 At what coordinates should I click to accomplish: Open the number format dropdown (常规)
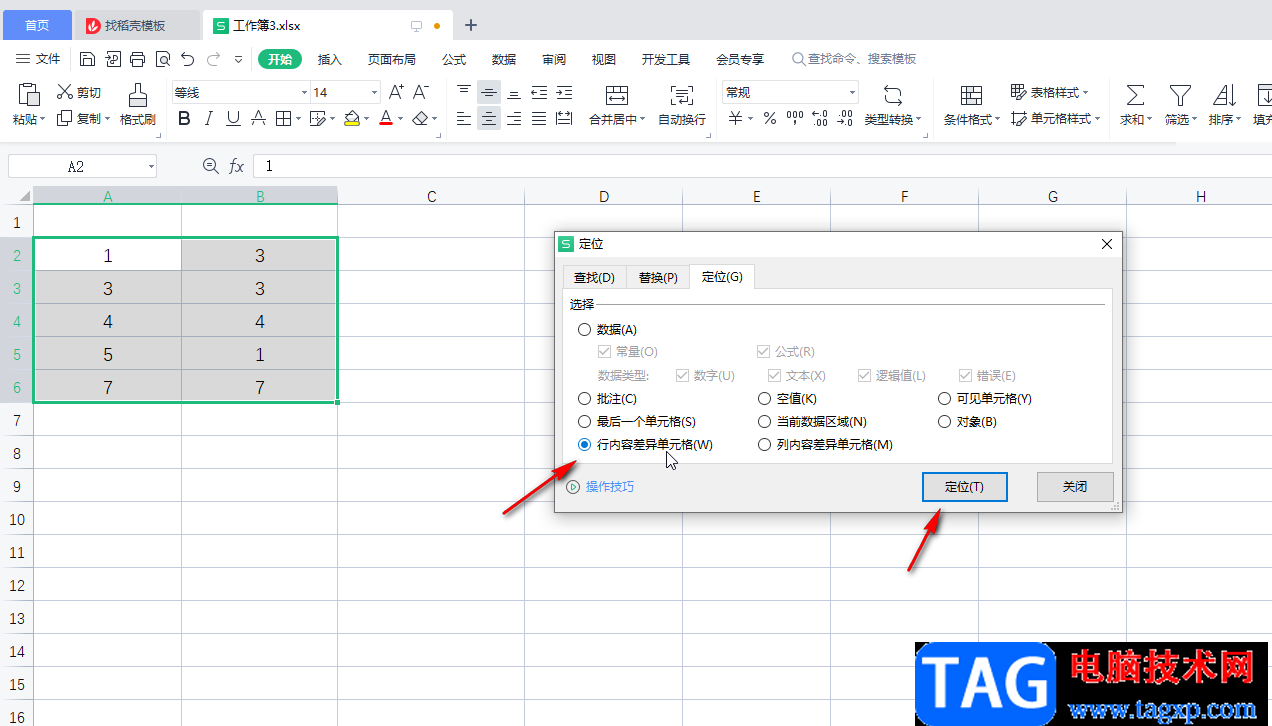click(853, 93)
